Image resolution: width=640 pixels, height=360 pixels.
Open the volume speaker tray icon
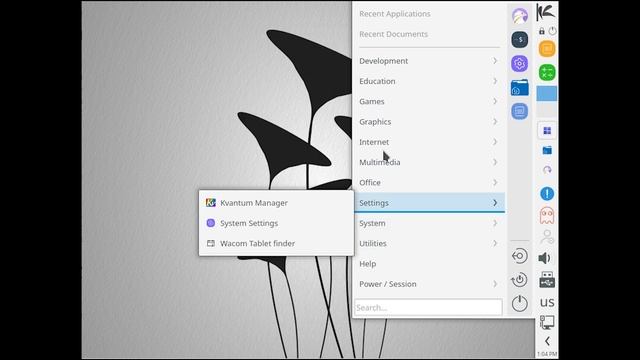pyautogui.click(x=545, y=258)
